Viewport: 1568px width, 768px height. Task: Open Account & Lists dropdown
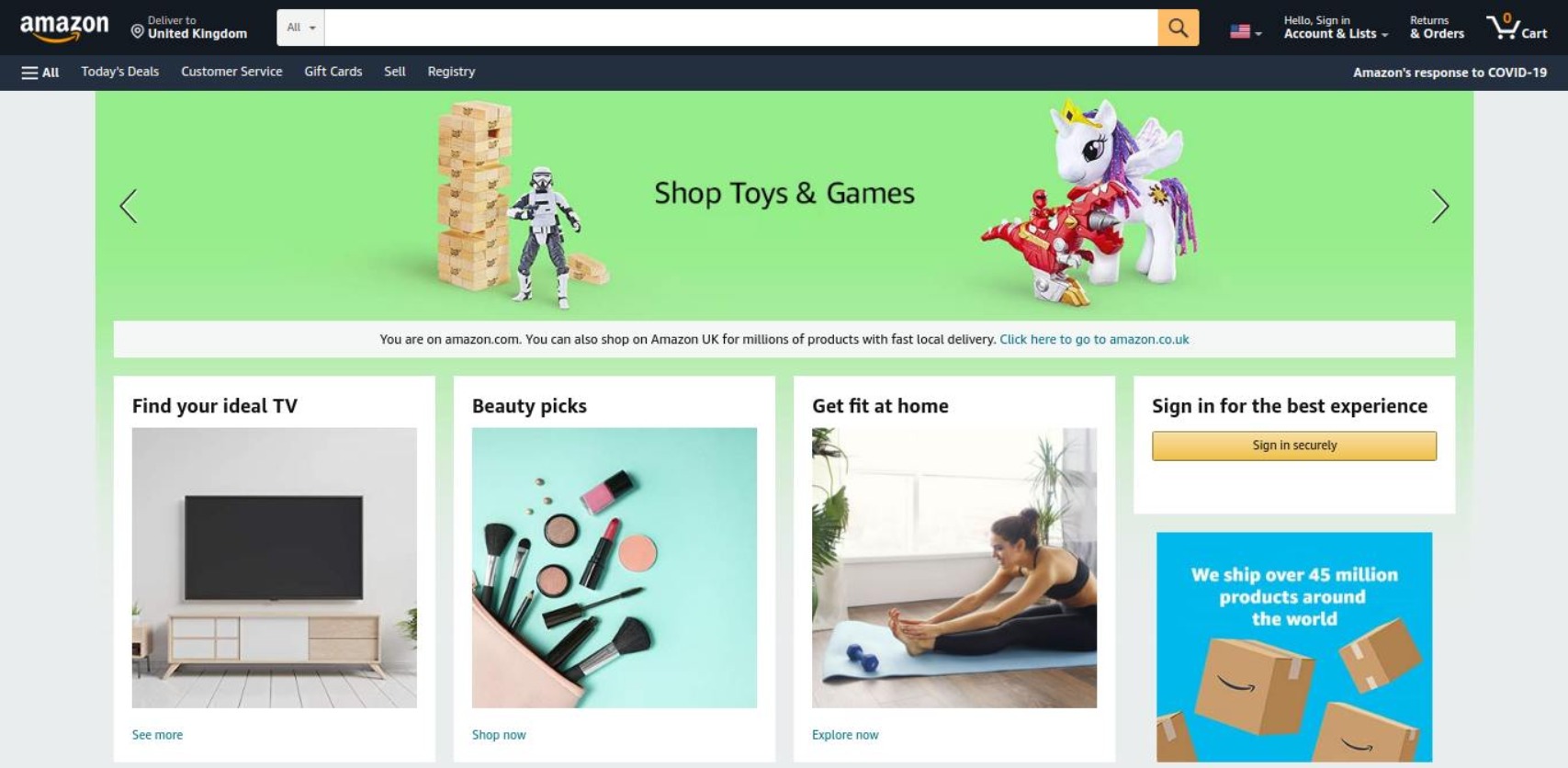pyautogui.click(x=1336, y=28)
